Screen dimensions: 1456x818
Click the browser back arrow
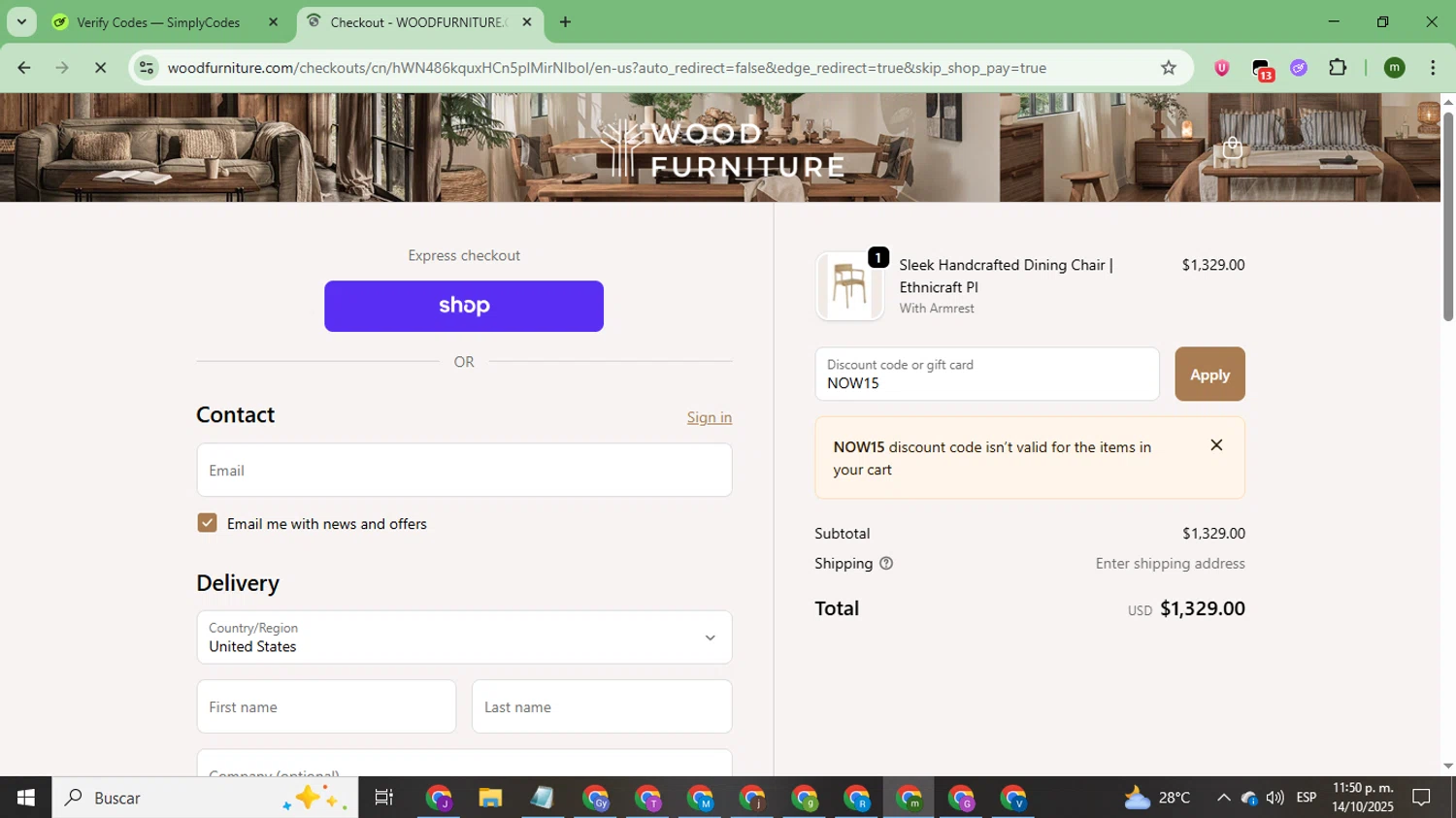point(24,68)
